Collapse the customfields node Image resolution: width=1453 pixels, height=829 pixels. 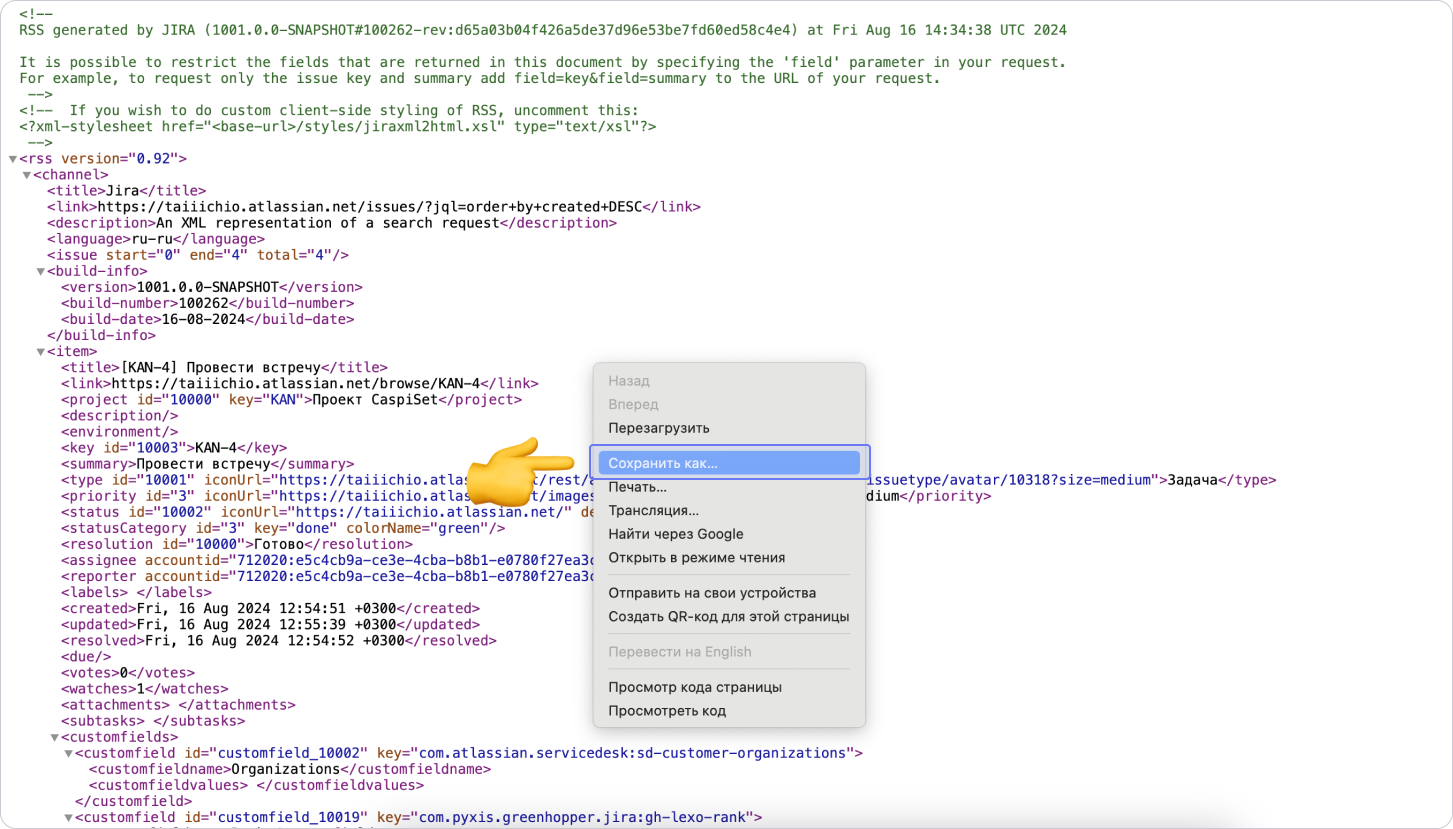tap(55, 737)
